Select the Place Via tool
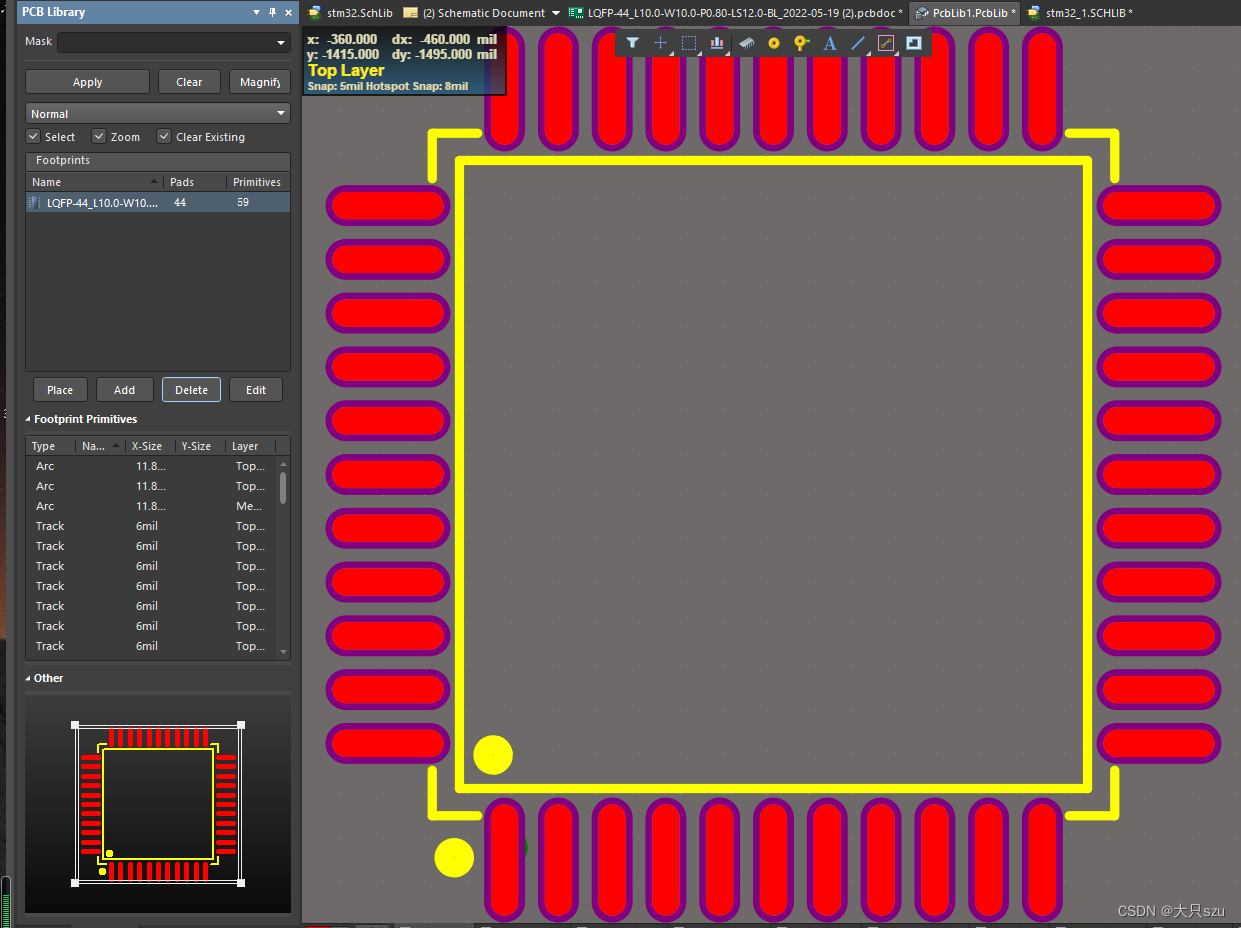Image resolution: width=1241 pixels, height=928 pixels. click(x=801, y=43)
